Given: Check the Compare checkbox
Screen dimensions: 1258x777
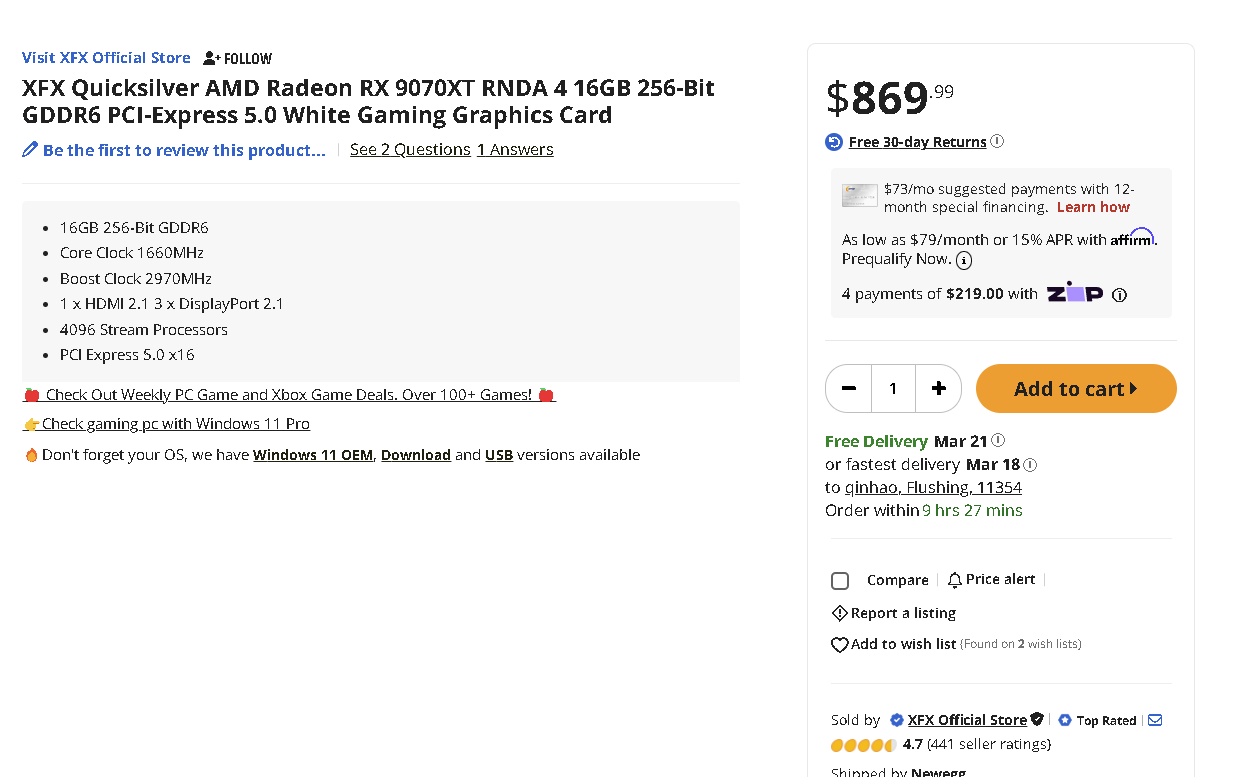Looking at the screenshot, I should coord(840,581).
